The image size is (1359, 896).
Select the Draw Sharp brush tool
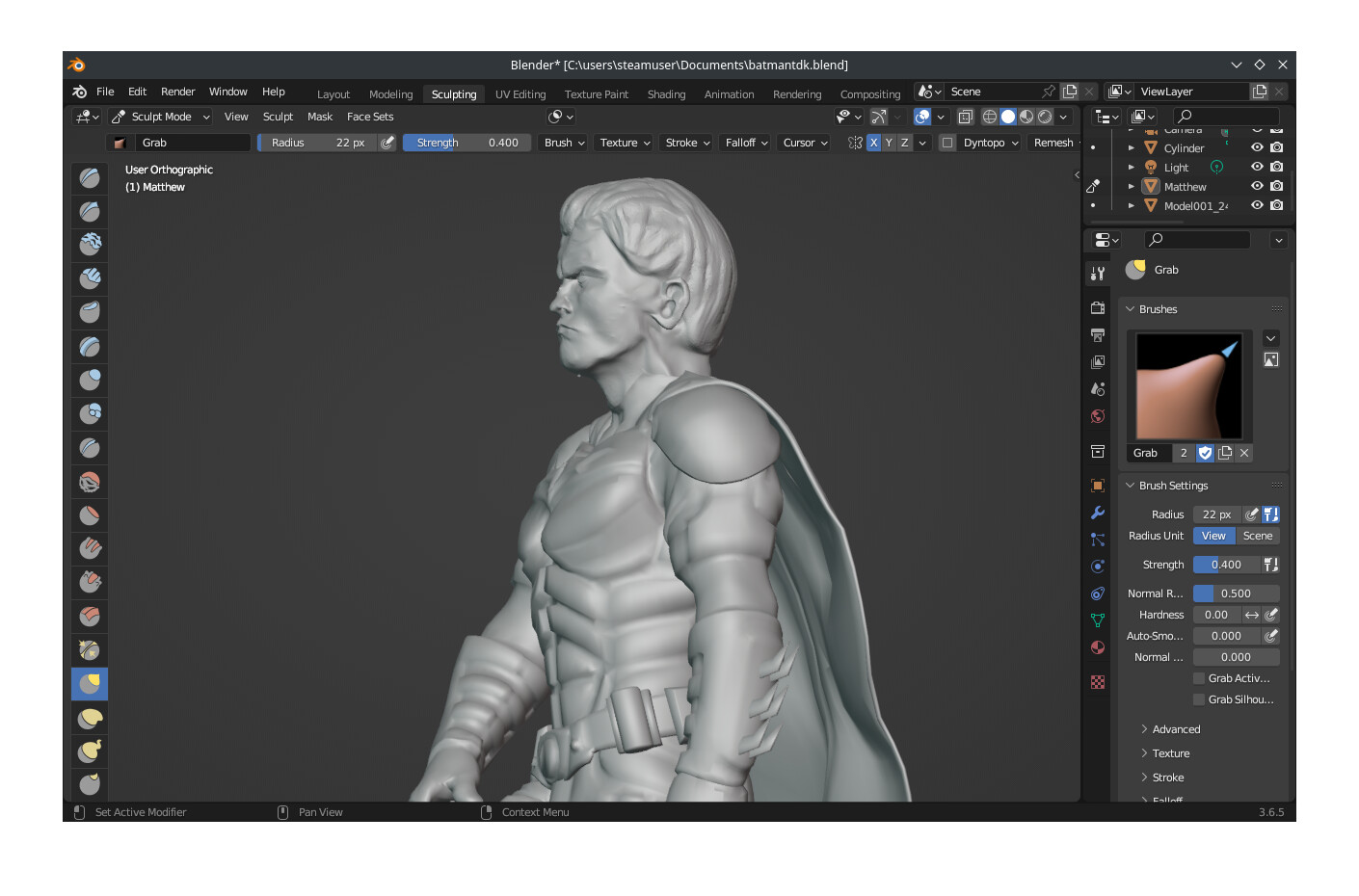tap(90, 211)
